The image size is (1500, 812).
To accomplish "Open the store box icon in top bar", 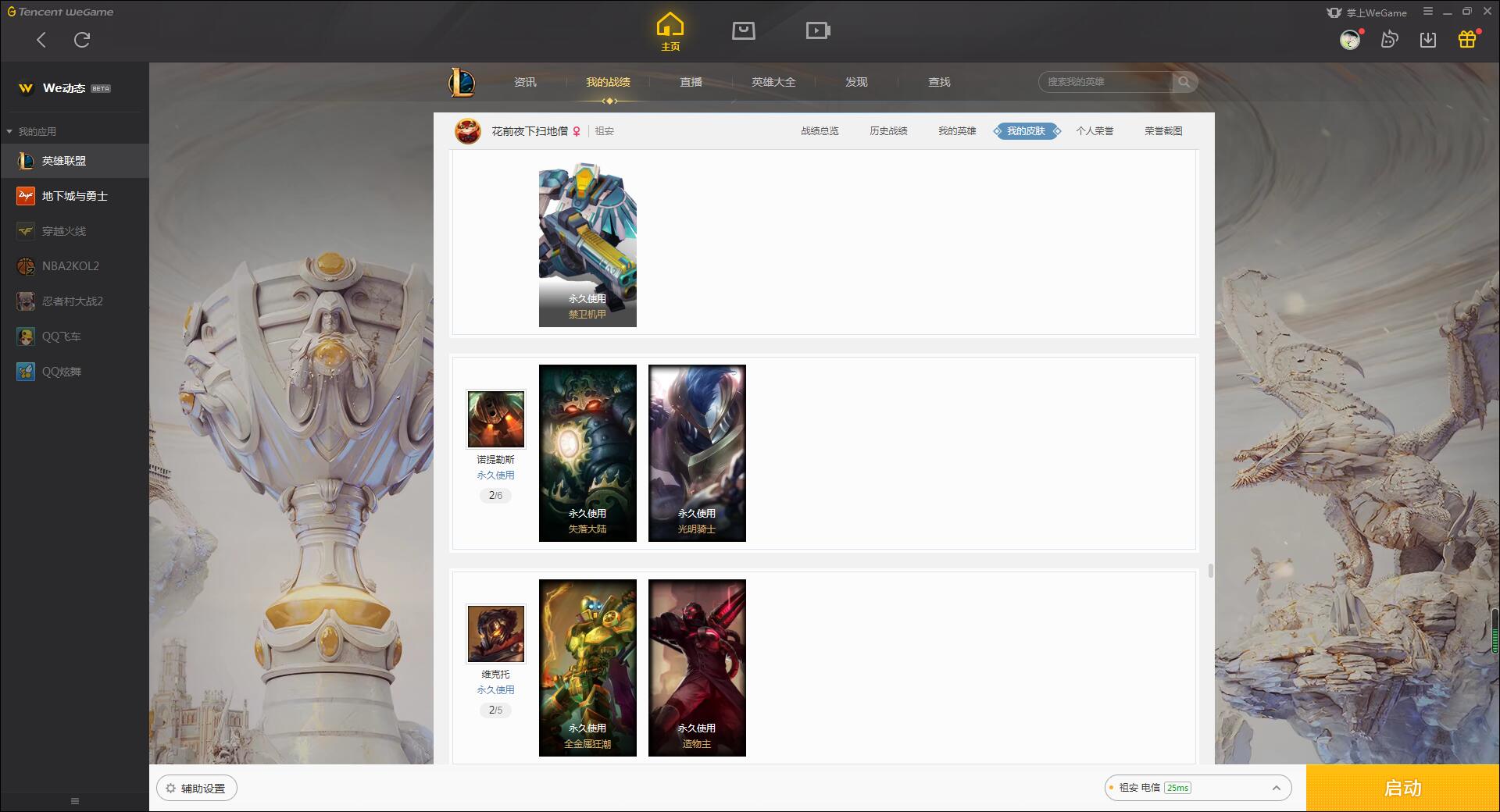I will (x=744, y=30).
